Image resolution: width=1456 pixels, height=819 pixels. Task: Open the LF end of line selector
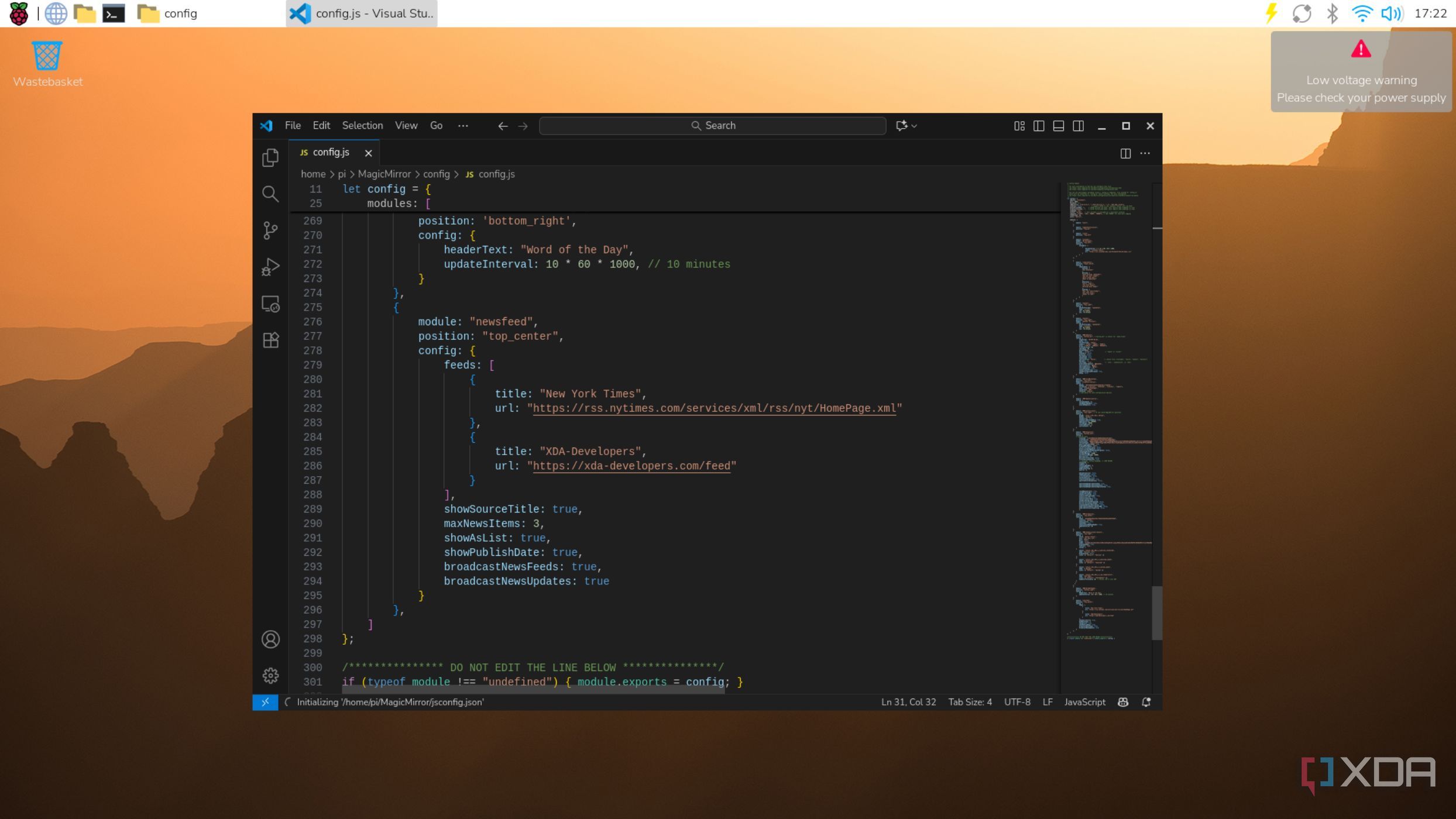click(x=1048, y=702)
